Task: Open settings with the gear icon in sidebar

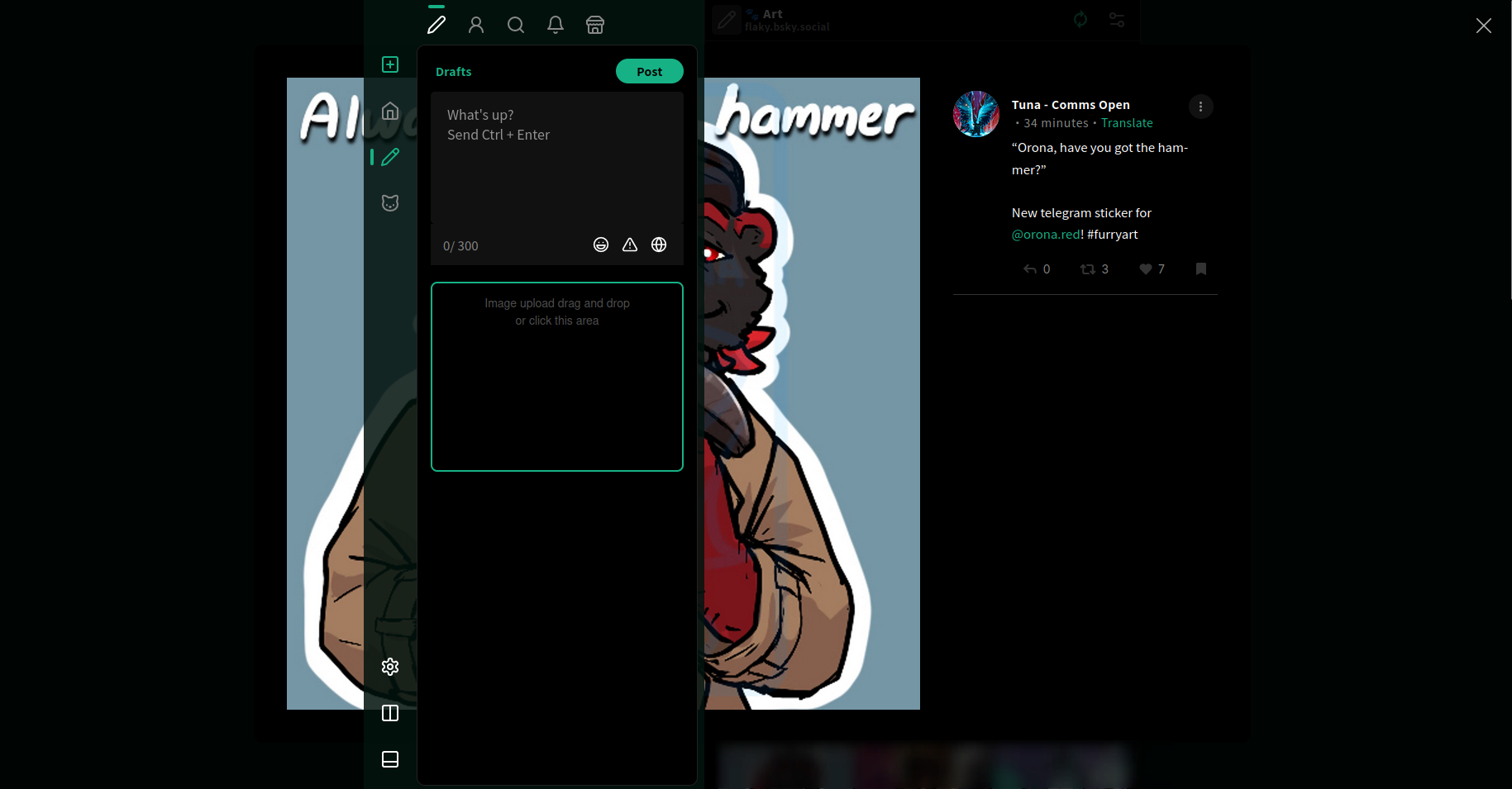Action: (389, 666)
